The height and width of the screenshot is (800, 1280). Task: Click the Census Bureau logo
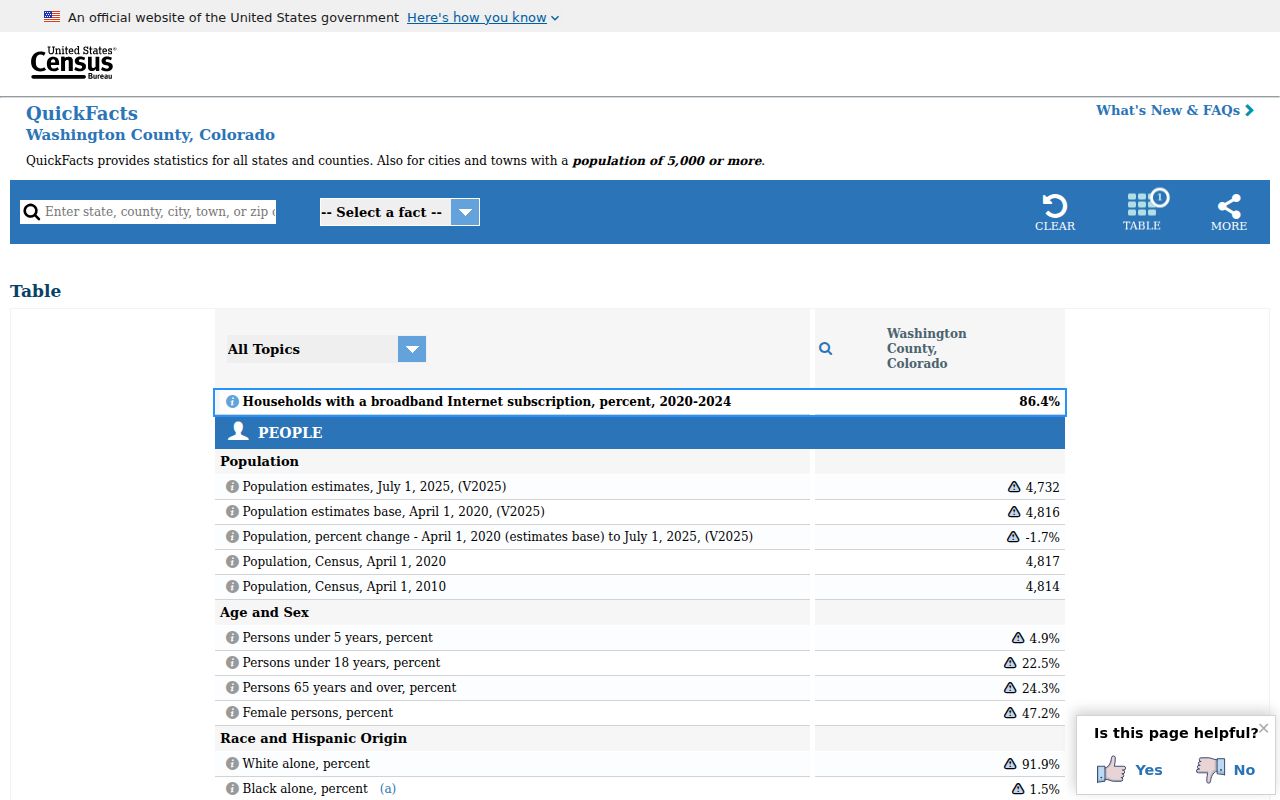pyautogui.click(x=73, y=63)
